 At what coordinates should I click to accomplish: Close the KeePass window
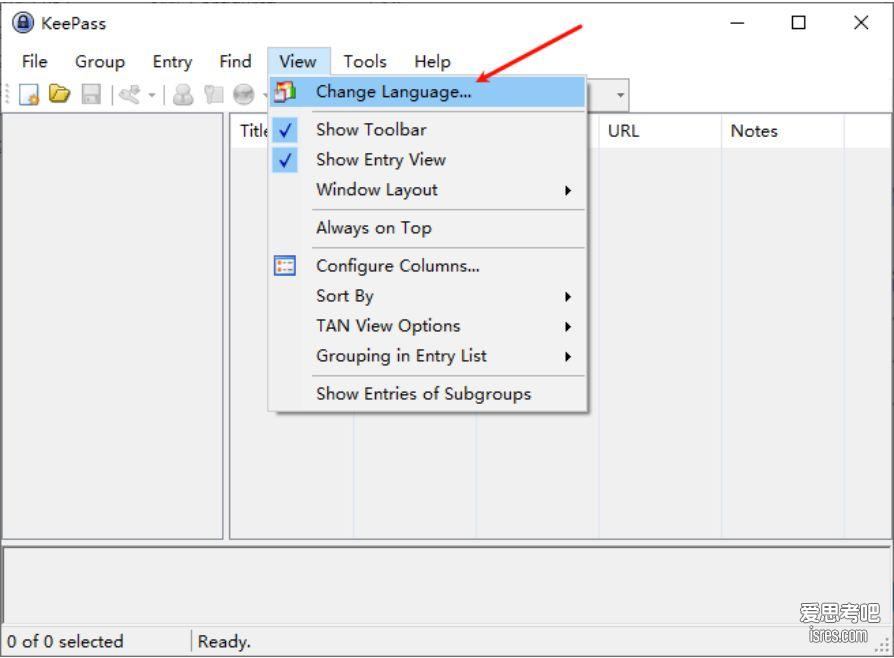click(x=861, y=23)
